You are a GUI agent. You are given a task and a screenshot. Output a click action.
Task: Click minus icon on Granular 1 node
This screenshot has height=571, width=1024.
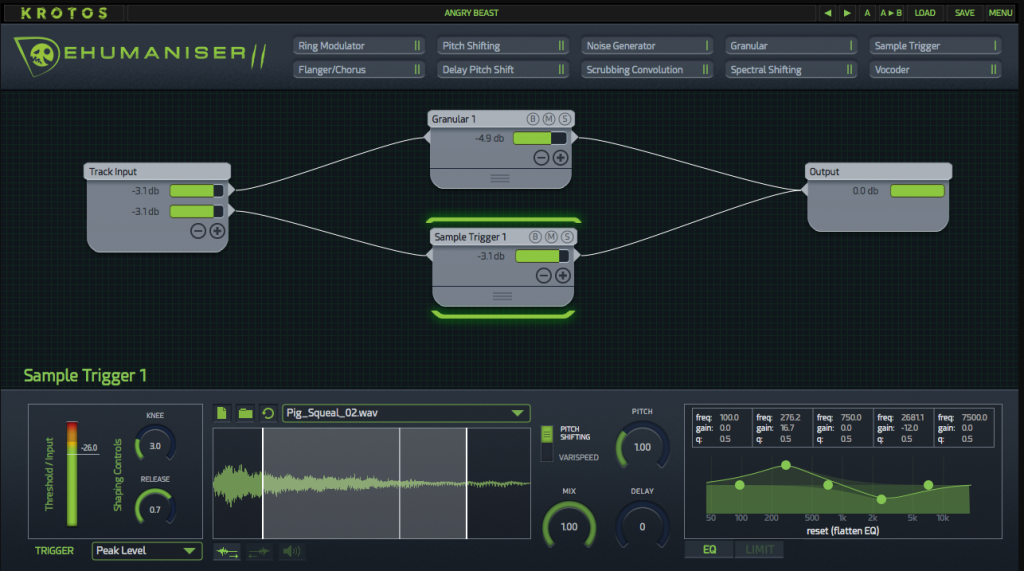(x=541, y=157)
